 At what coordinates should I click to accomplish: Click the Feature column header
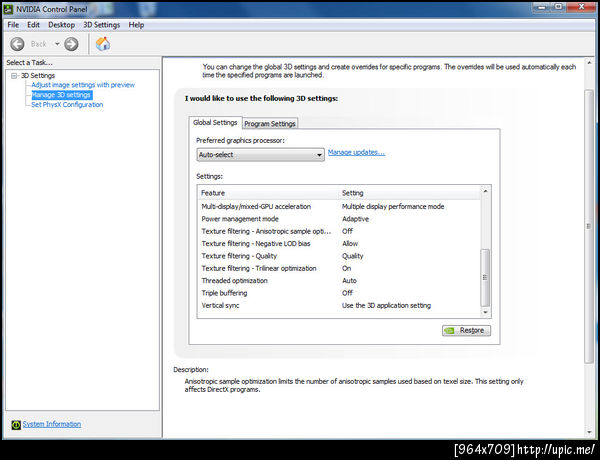point(268,193)
